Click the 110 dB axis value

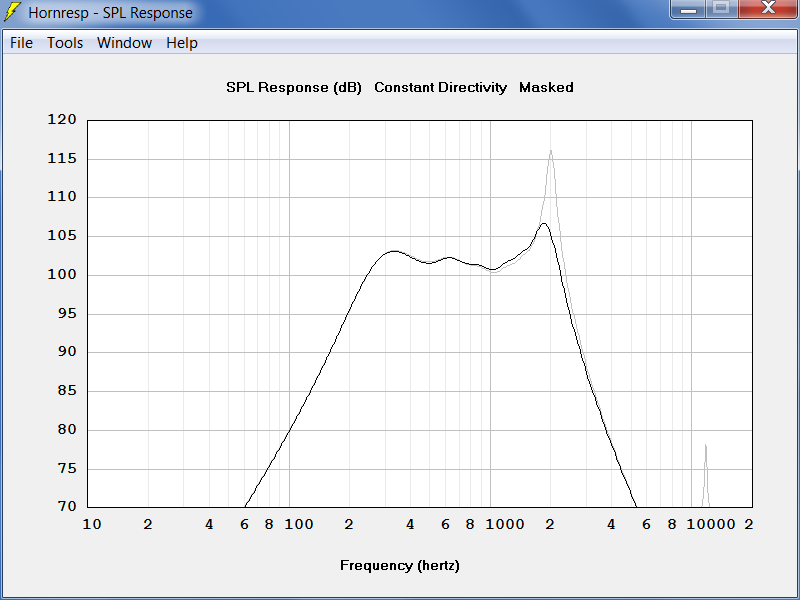coord(62,197)
